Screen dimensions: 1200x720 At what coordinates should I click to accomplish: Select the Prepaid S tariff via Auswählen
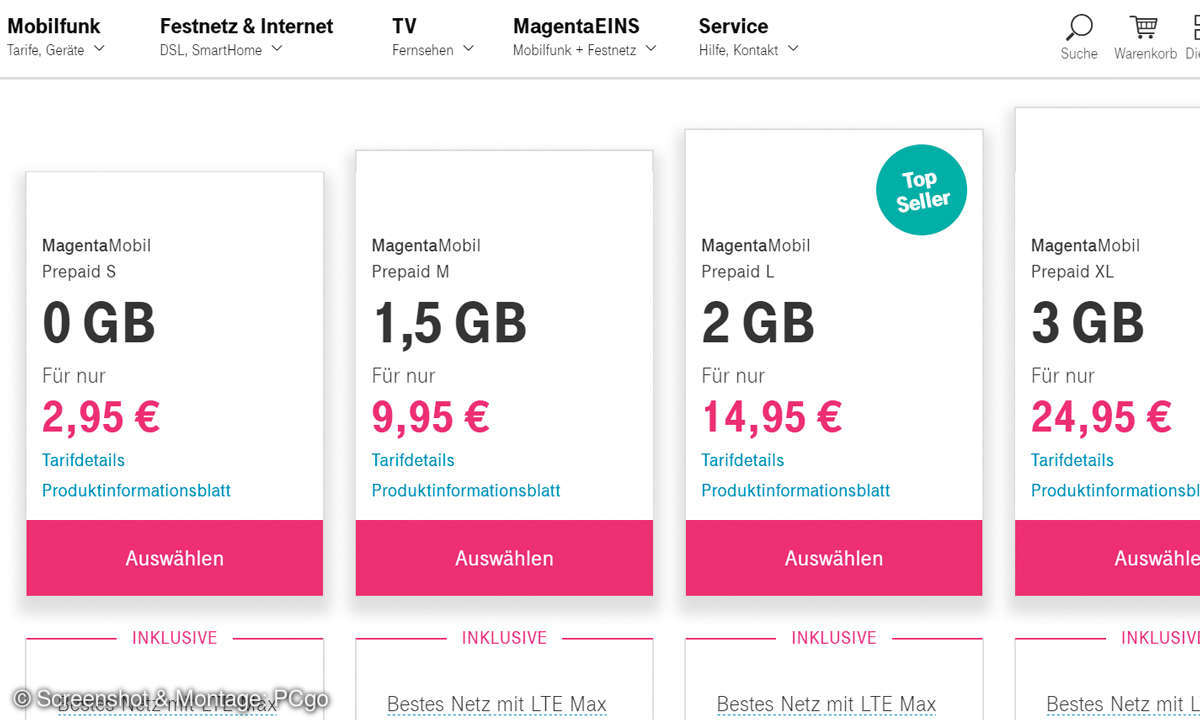(x=174, y=558)
